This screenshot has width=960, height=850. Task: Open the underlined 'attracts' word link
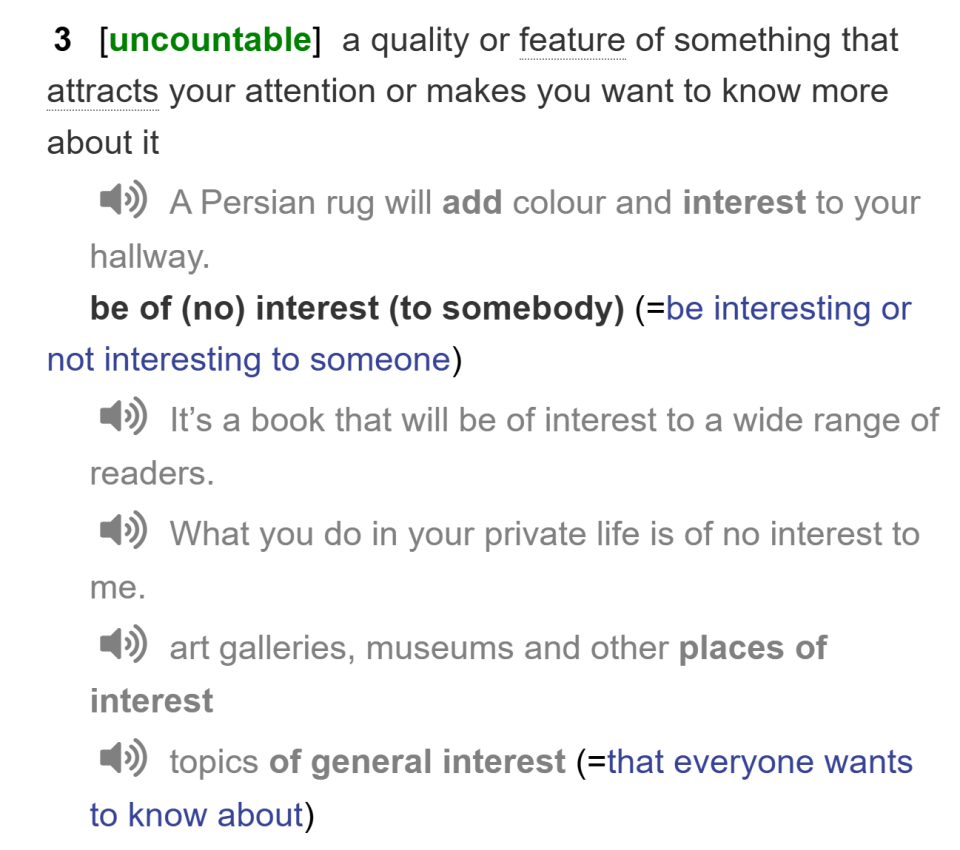(102, 92)
